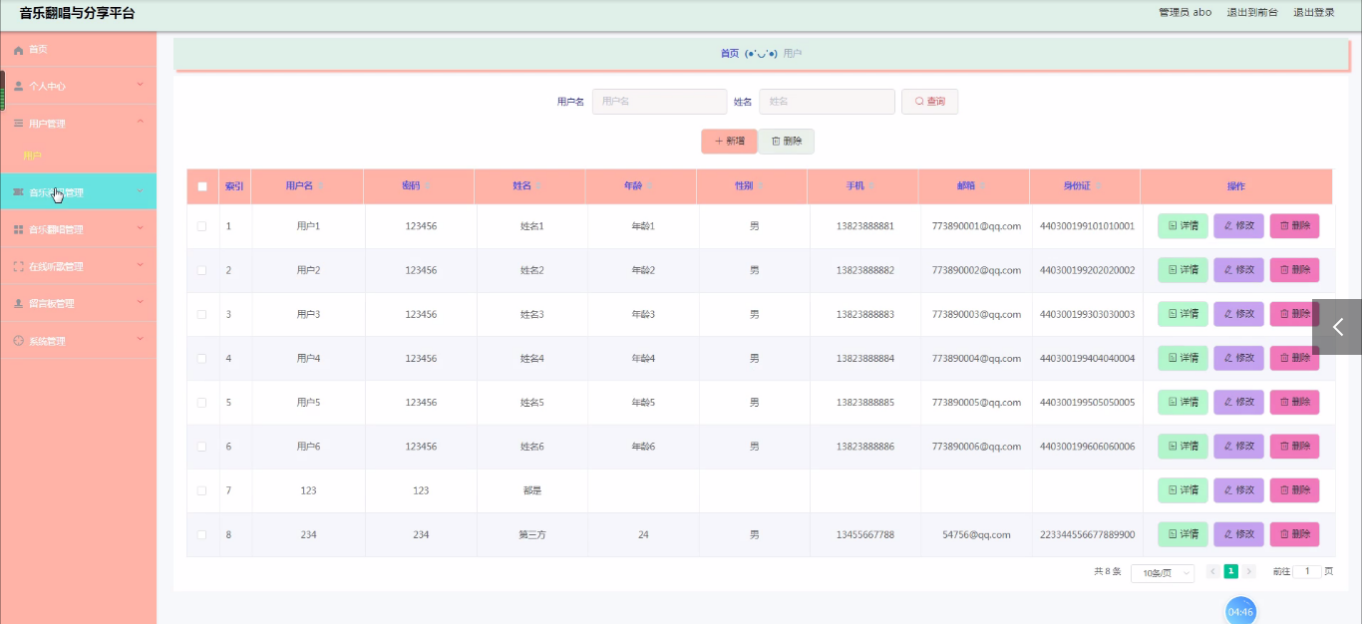
Task: Click the person icon beside 个人中心
Action: click(18, 86)
